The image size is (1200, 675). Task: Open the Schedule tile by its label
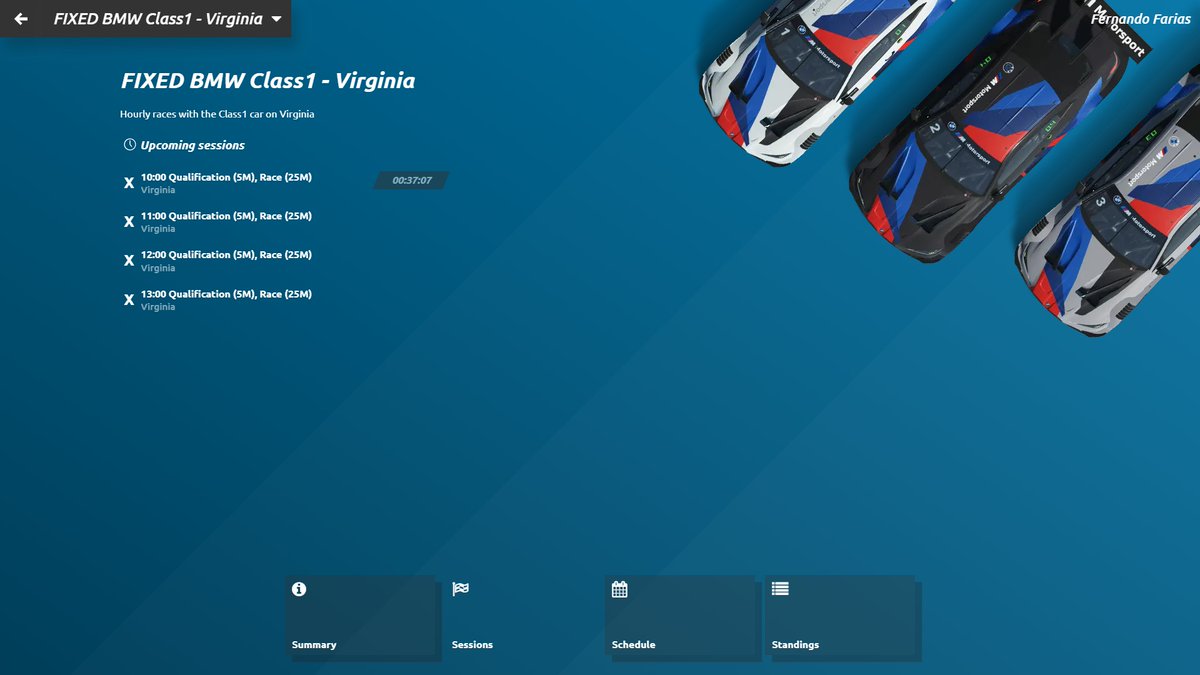click(633, 645)
